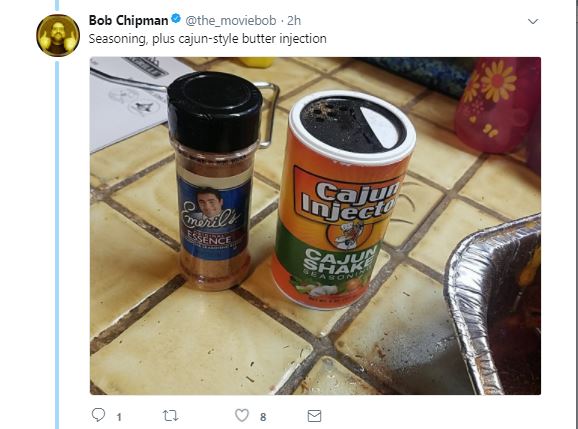Open the tweet options chevron menu
Image resolution: width=578 pixels, height=429 pixels.
(x=533, y=21)
